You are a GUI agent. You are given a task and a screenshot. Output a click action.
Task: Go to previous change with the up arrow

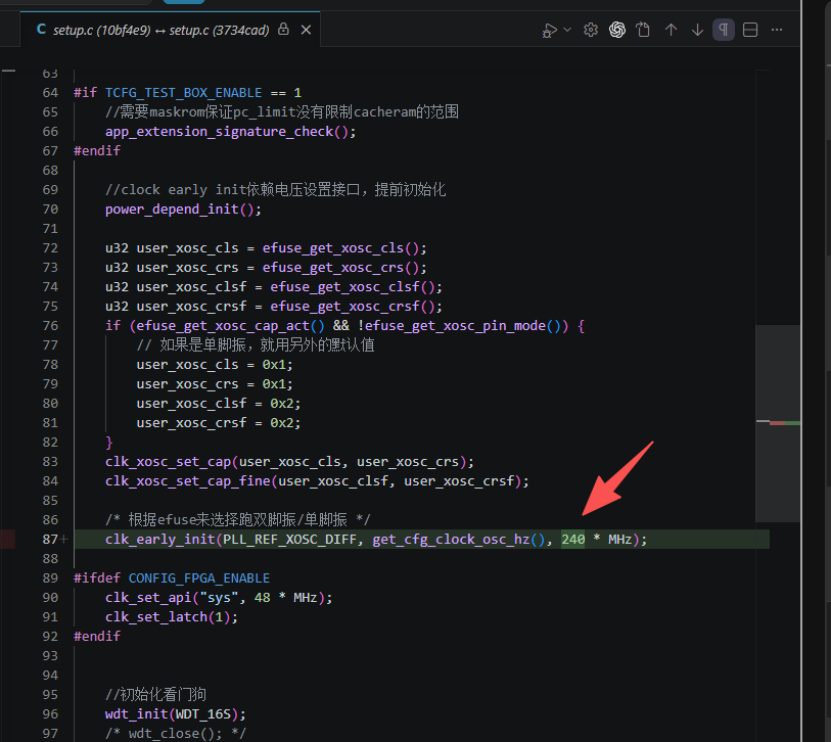671,30
